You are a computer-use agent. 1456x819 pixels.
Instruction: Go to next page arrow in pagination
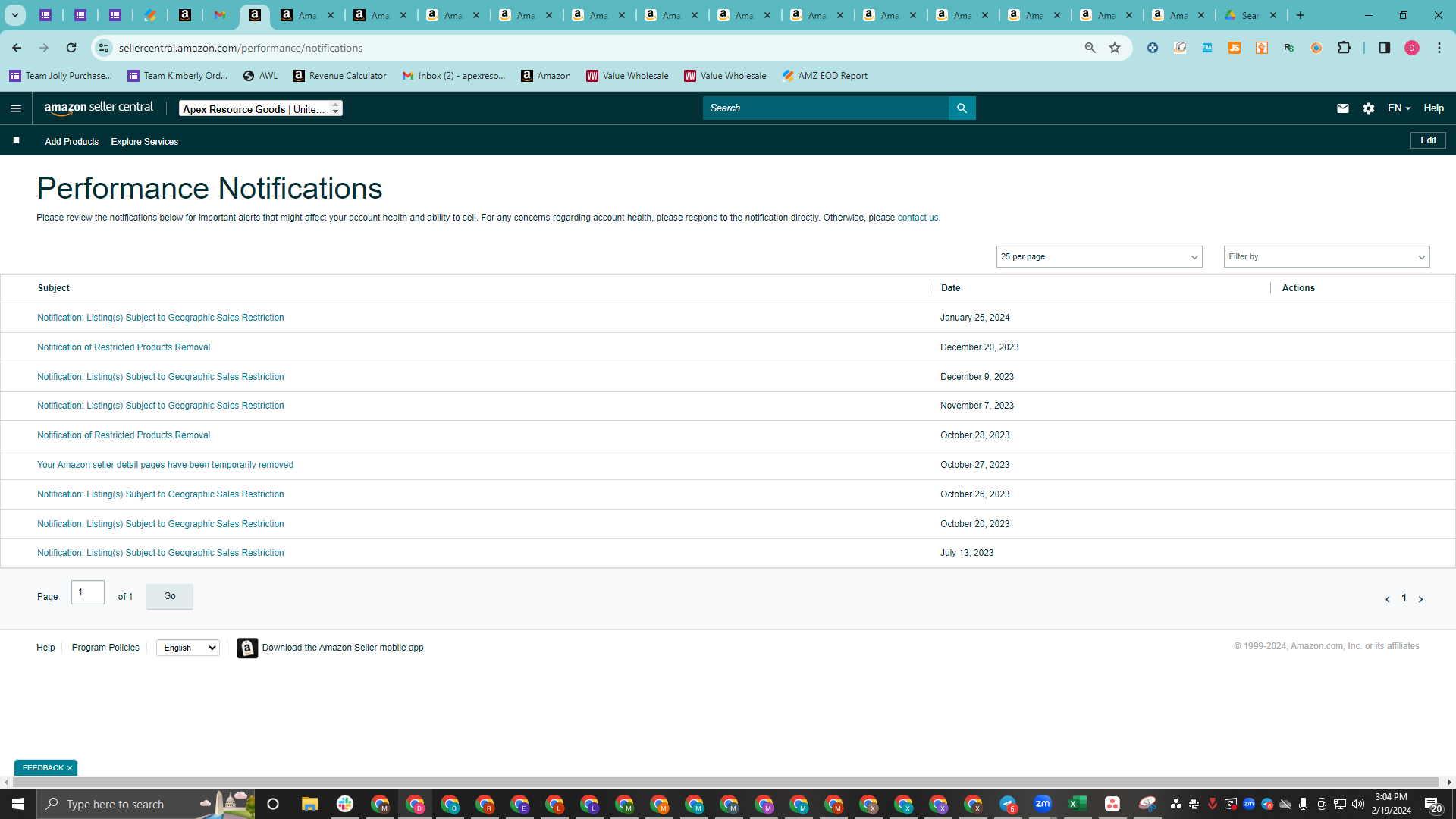click(x=1420, y=599)
